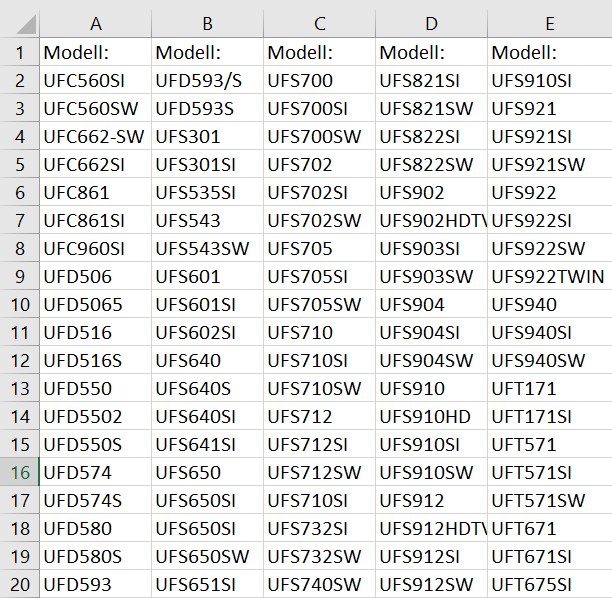Select the column C header
This screenshot has width=612, height=598.
(x=320, y=24)
